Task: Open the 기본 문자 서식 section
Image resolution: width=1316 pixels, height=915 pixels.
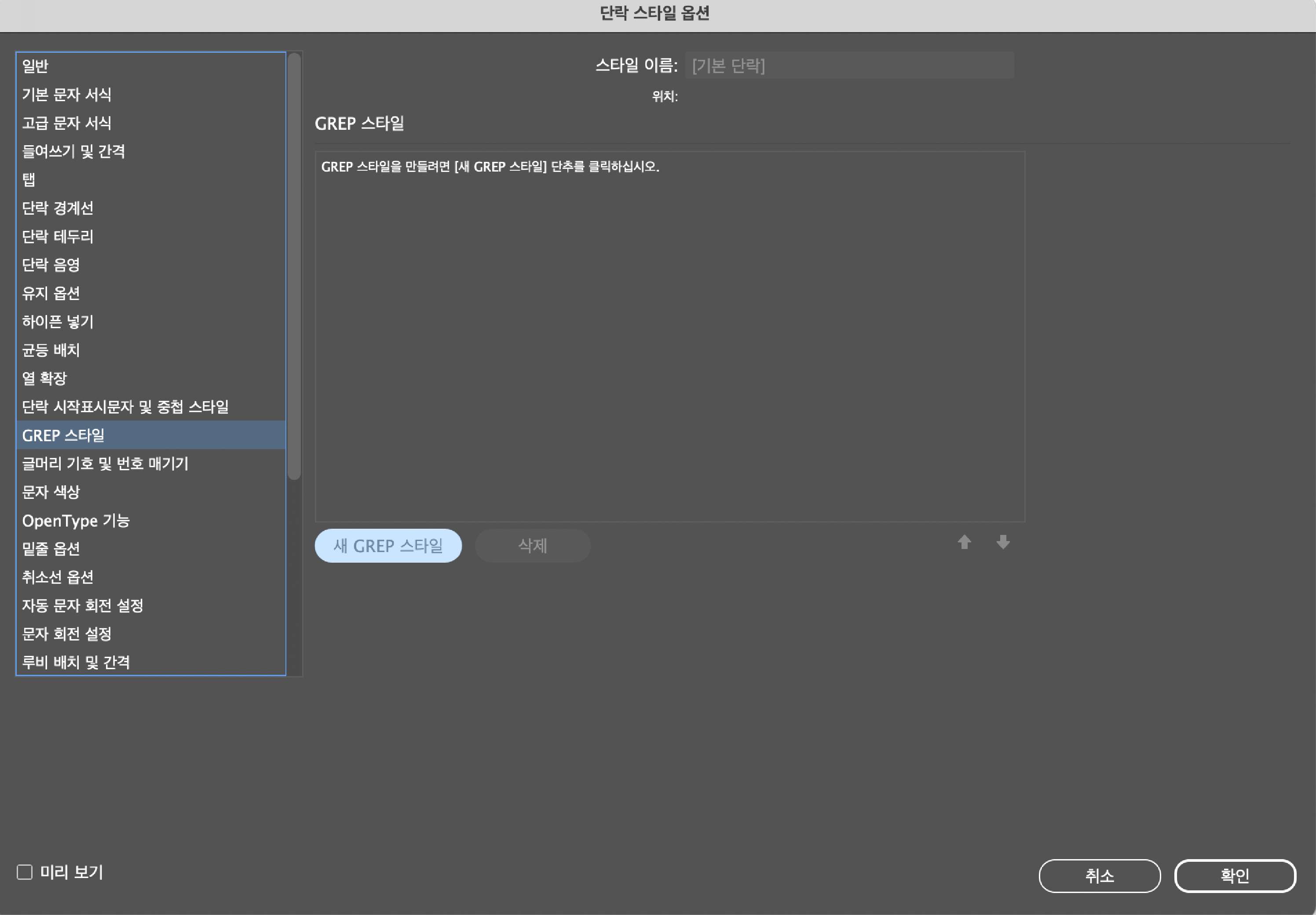Action: pos(66,95)
